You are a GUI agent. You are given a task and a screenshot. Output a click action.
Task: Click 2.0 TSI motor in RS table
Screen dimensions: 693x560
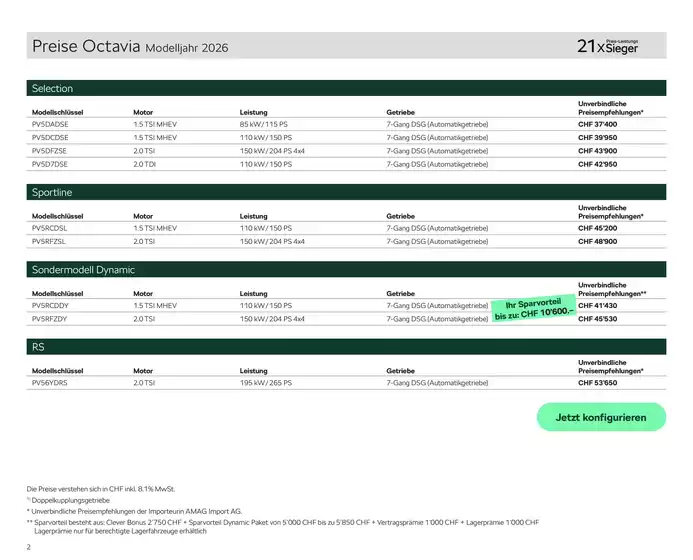click(x=144, y=383)
